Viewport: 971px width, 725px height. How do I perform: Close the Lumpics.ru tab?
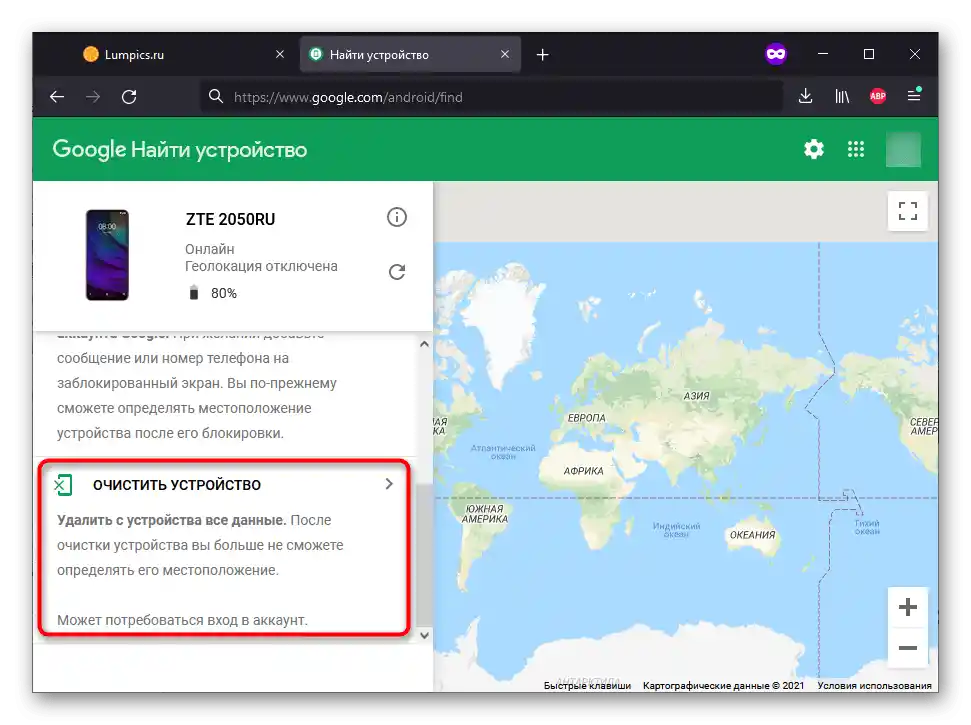280,54
